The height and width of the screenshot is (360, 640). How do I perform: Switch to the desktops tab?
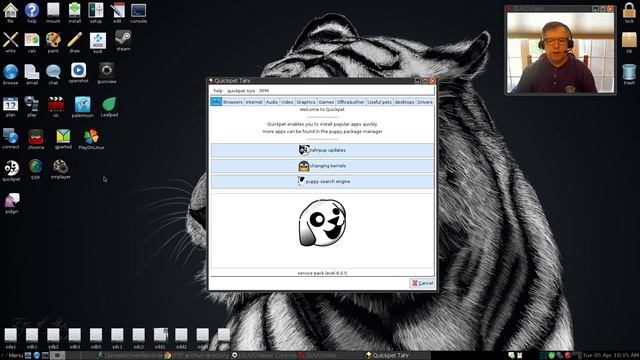pos(404,102)
